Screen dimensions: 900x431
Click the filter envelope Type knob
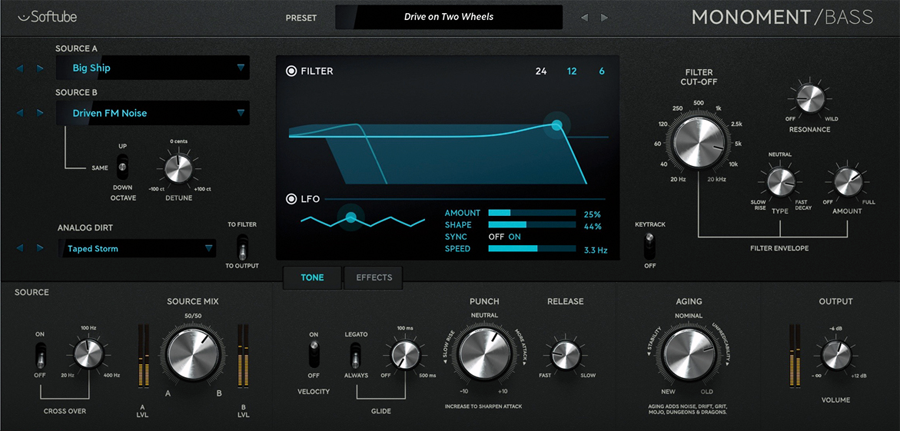point(780,182)
